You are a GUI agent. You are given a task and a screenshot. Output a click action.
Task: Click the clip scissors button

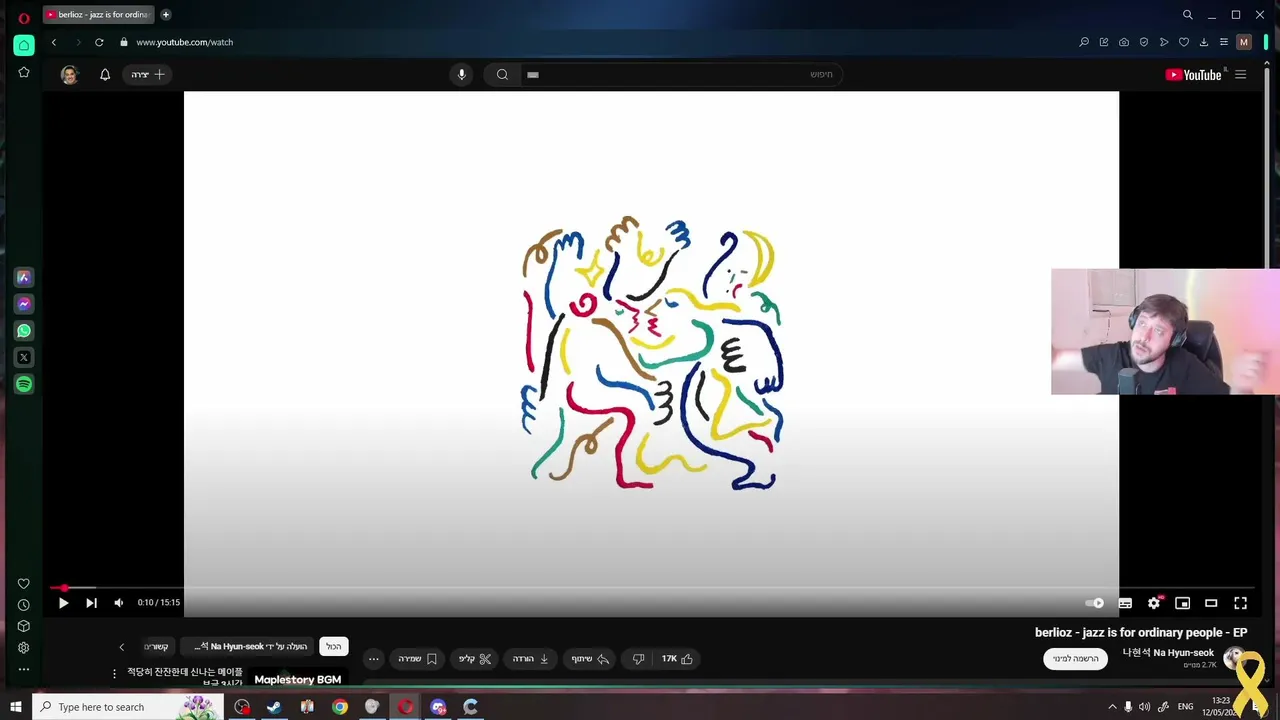click(x=475, y=659)
